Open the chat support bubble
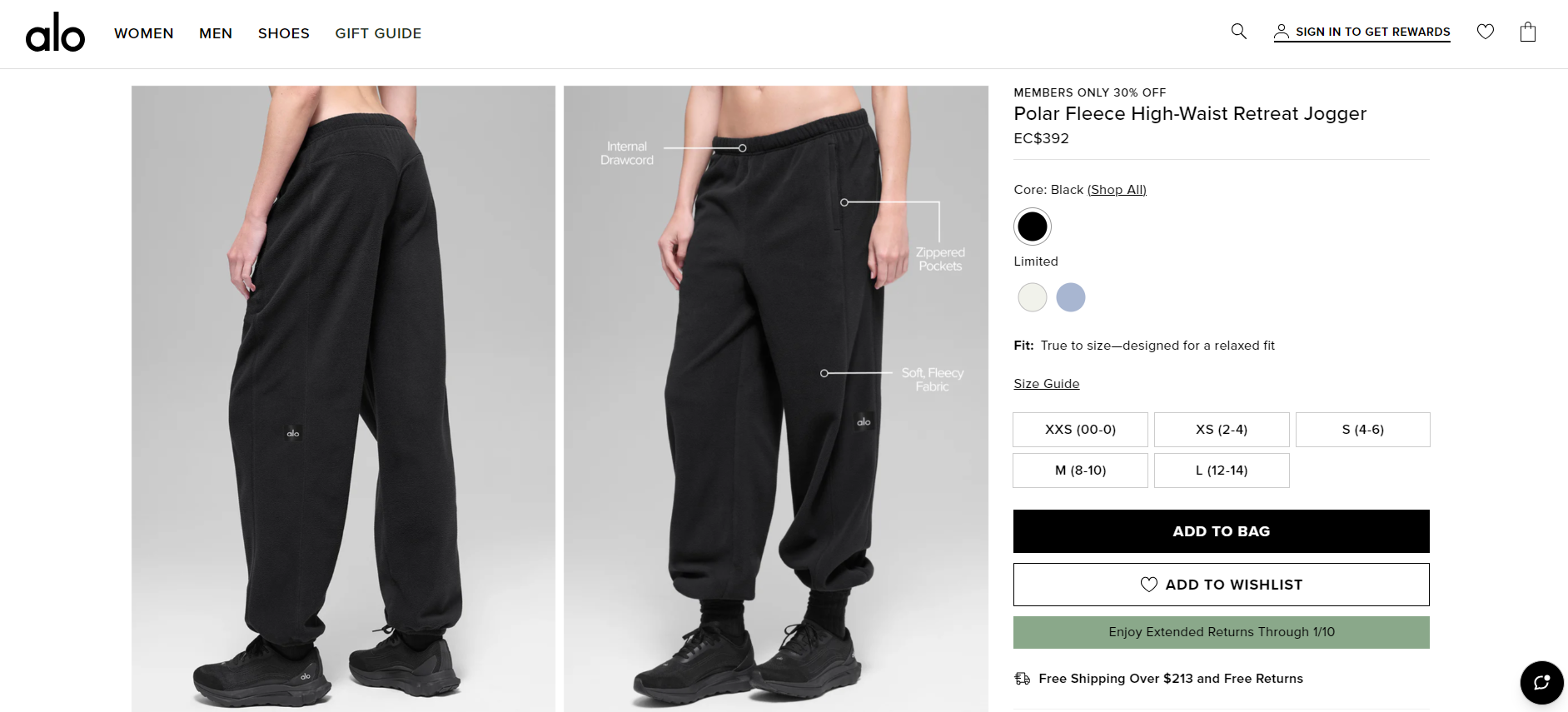The width and height of the screenshot is (1568, 712). click(1541, 683)
